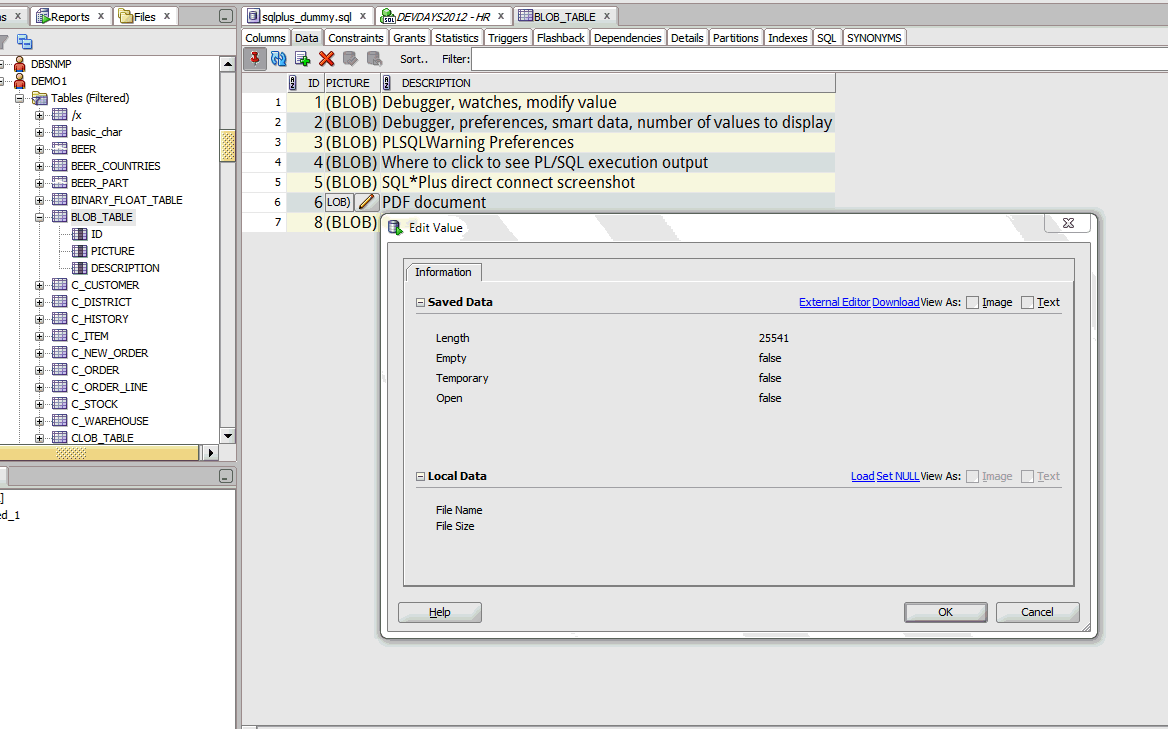Open the sqlplus_dummy.sql editor tab
This screenshot has width=1168, height=729.
click(x=305, y=16)
